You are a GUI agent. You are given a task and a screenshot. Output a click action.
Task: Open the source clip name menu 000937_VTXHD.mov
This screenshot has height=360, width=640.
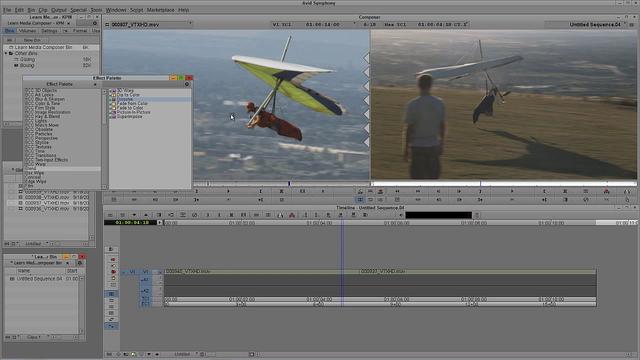[149, 24]
